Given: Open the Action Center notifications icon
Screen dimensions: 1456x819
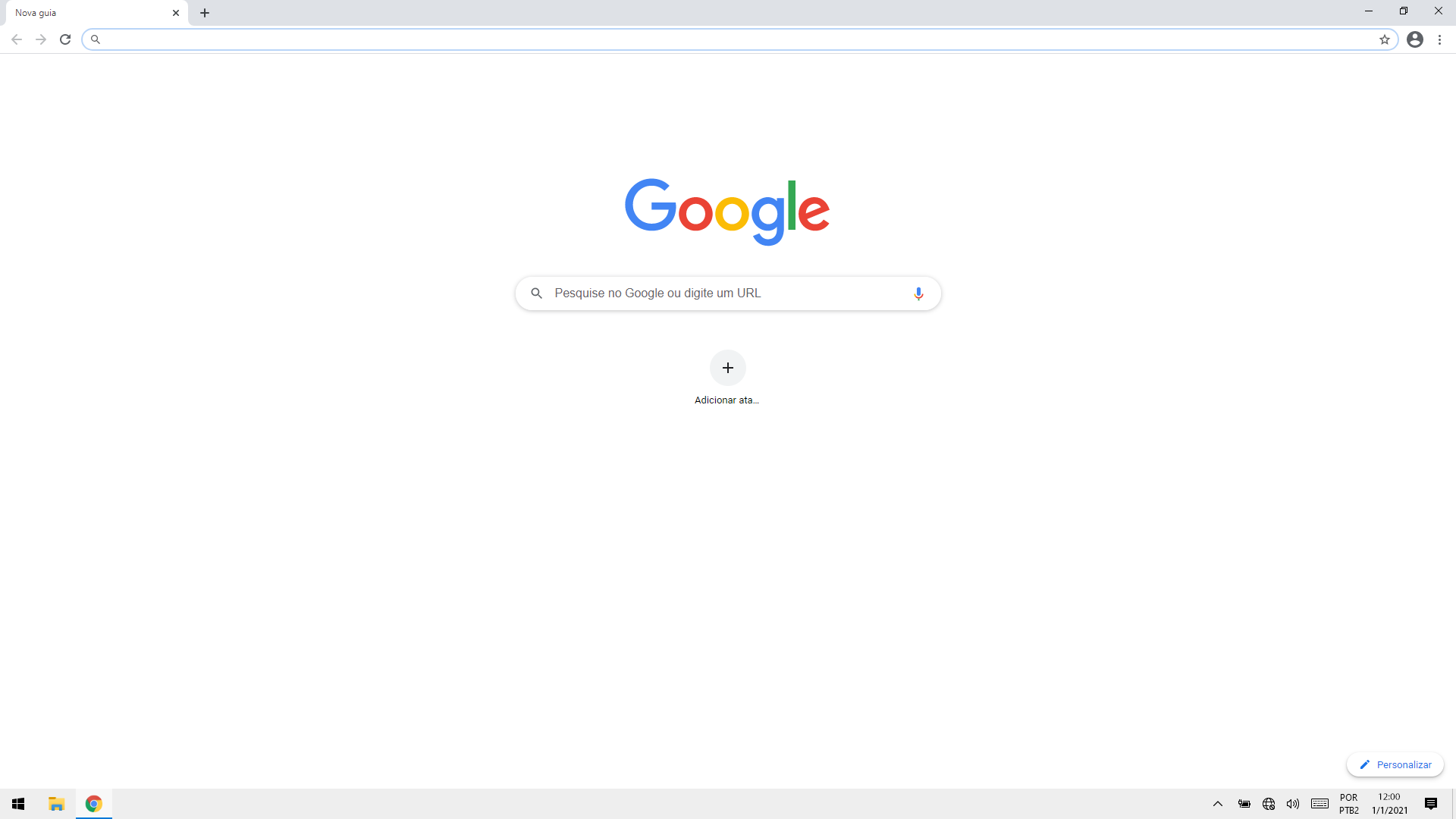Looking at the screenshot, I should (x=1431, y=804).
